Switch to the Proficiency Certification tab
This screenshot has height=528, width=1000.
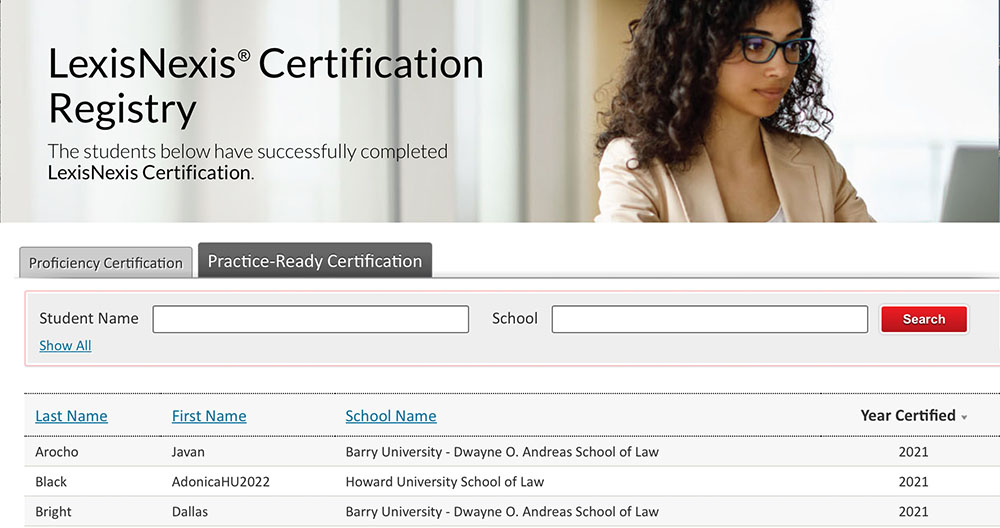pyautogui.click(x=106, y=263)
